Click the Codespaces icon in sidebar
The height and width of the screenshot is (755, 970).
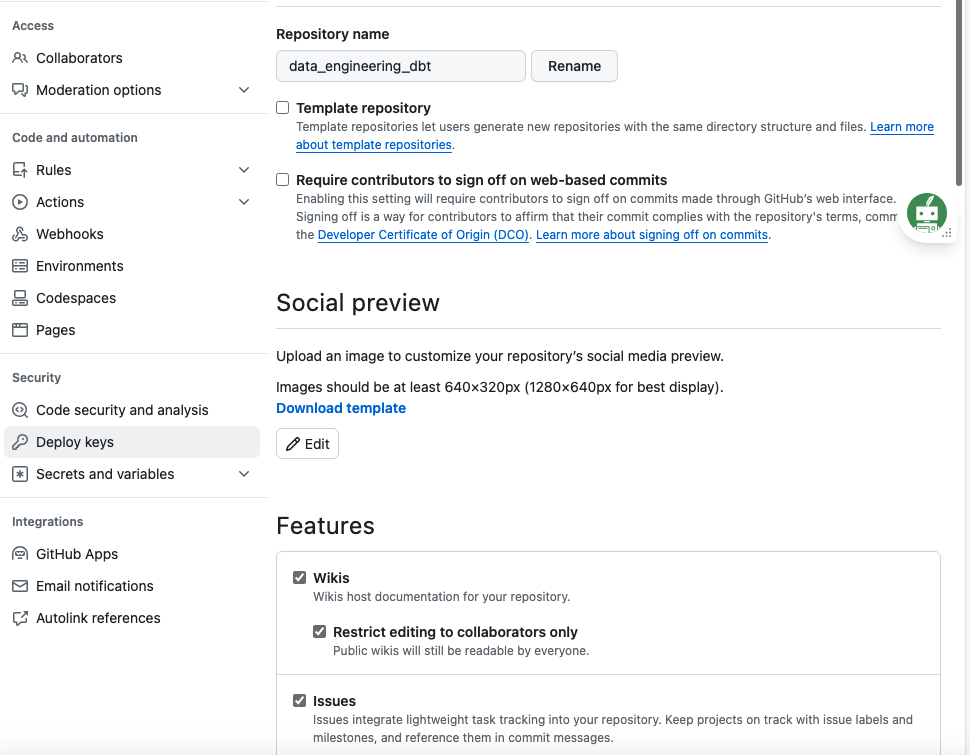coord(20,298)
